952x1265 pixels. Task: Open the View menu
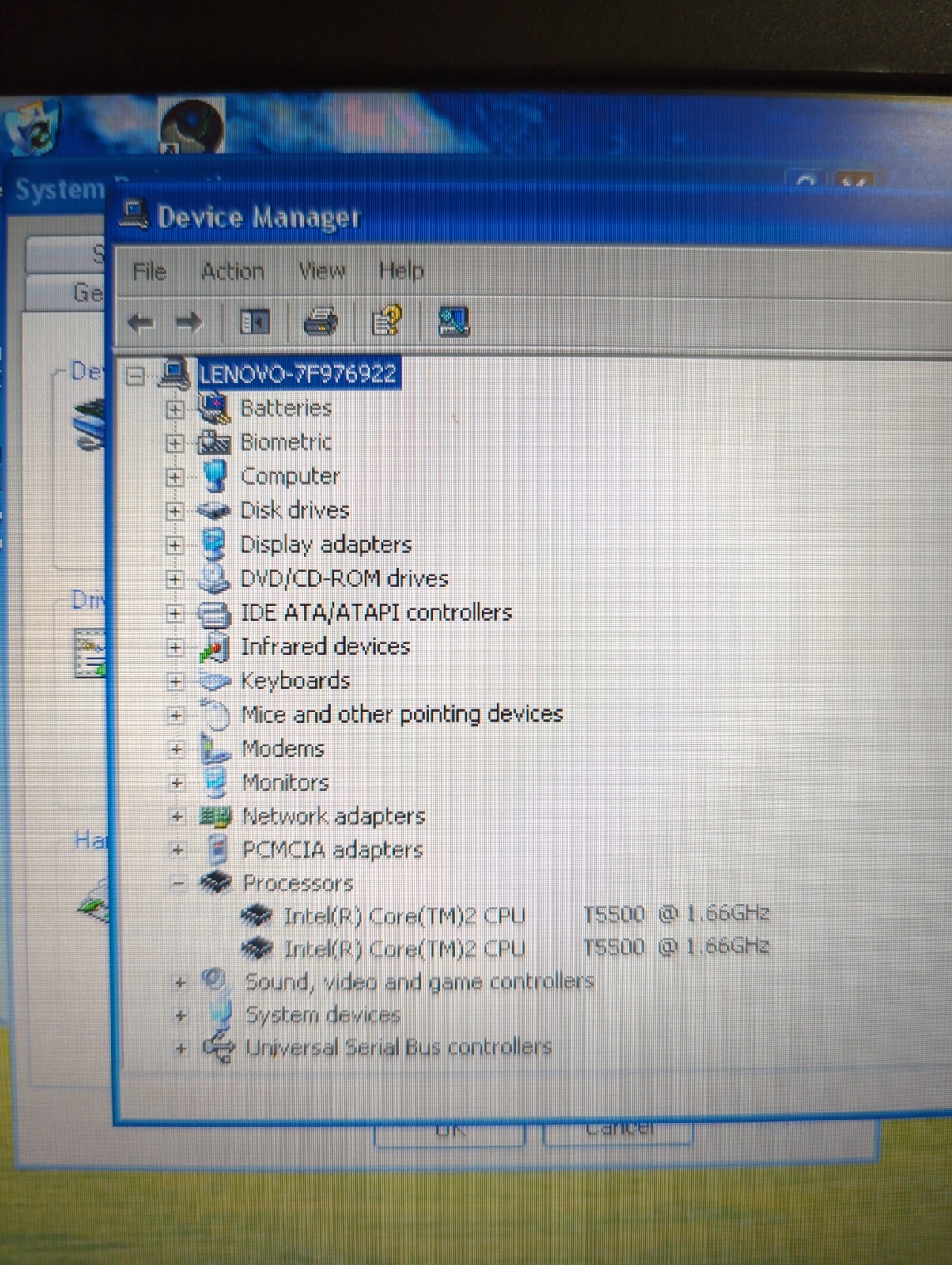(x=322, y=271)
